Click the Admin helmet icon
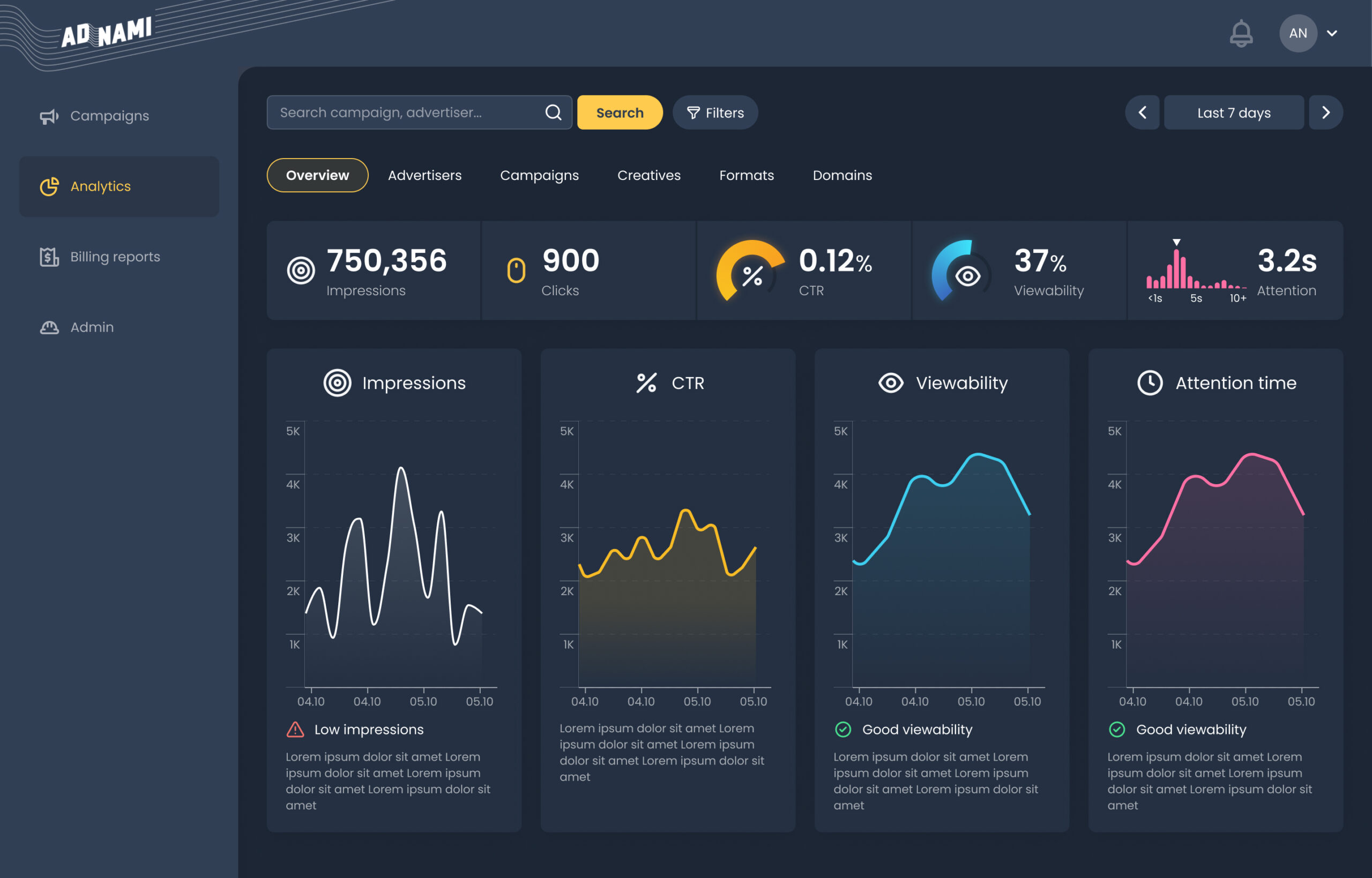Screen dimensions: 1372x878 pyautogui.click(x=49, y=327)
